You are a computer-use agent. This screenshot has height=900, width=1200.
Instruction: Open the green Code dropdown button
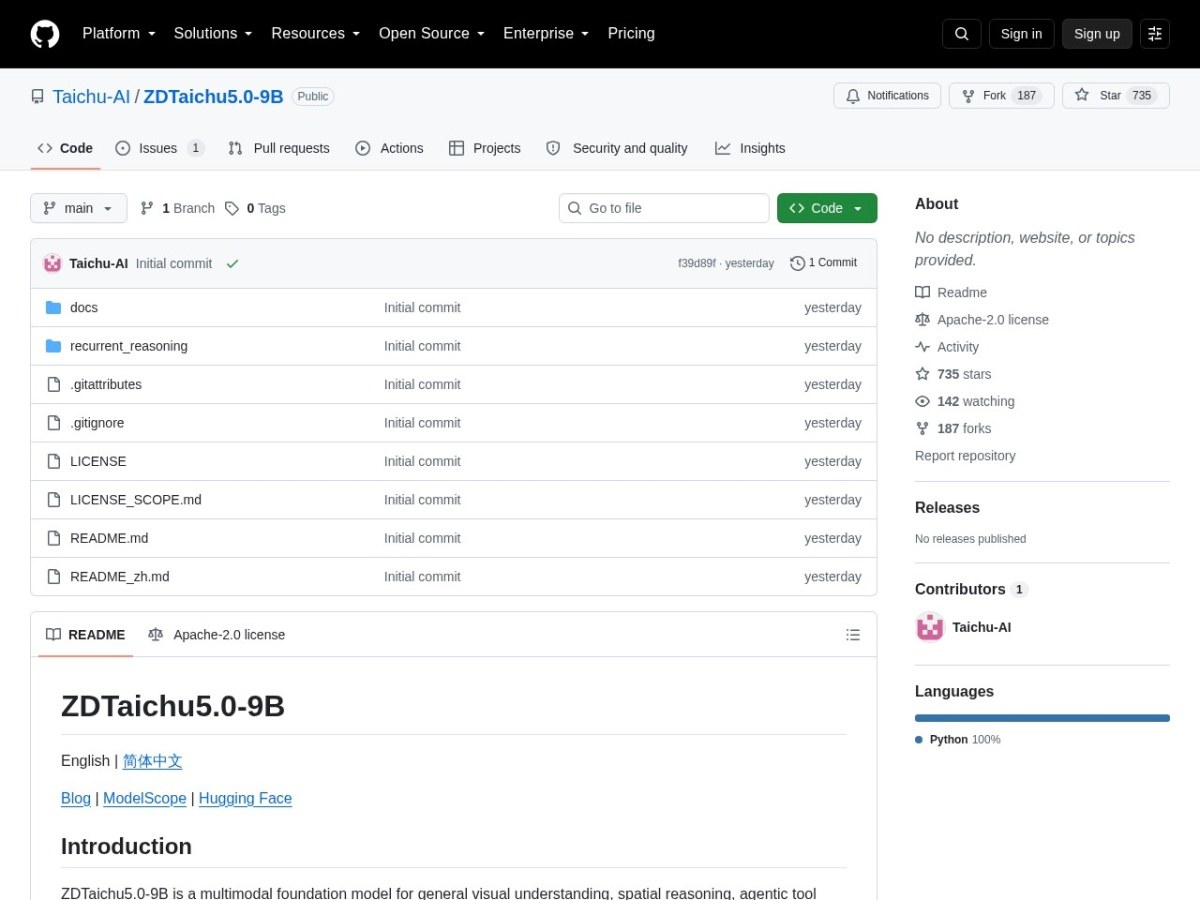coord(827,208)
